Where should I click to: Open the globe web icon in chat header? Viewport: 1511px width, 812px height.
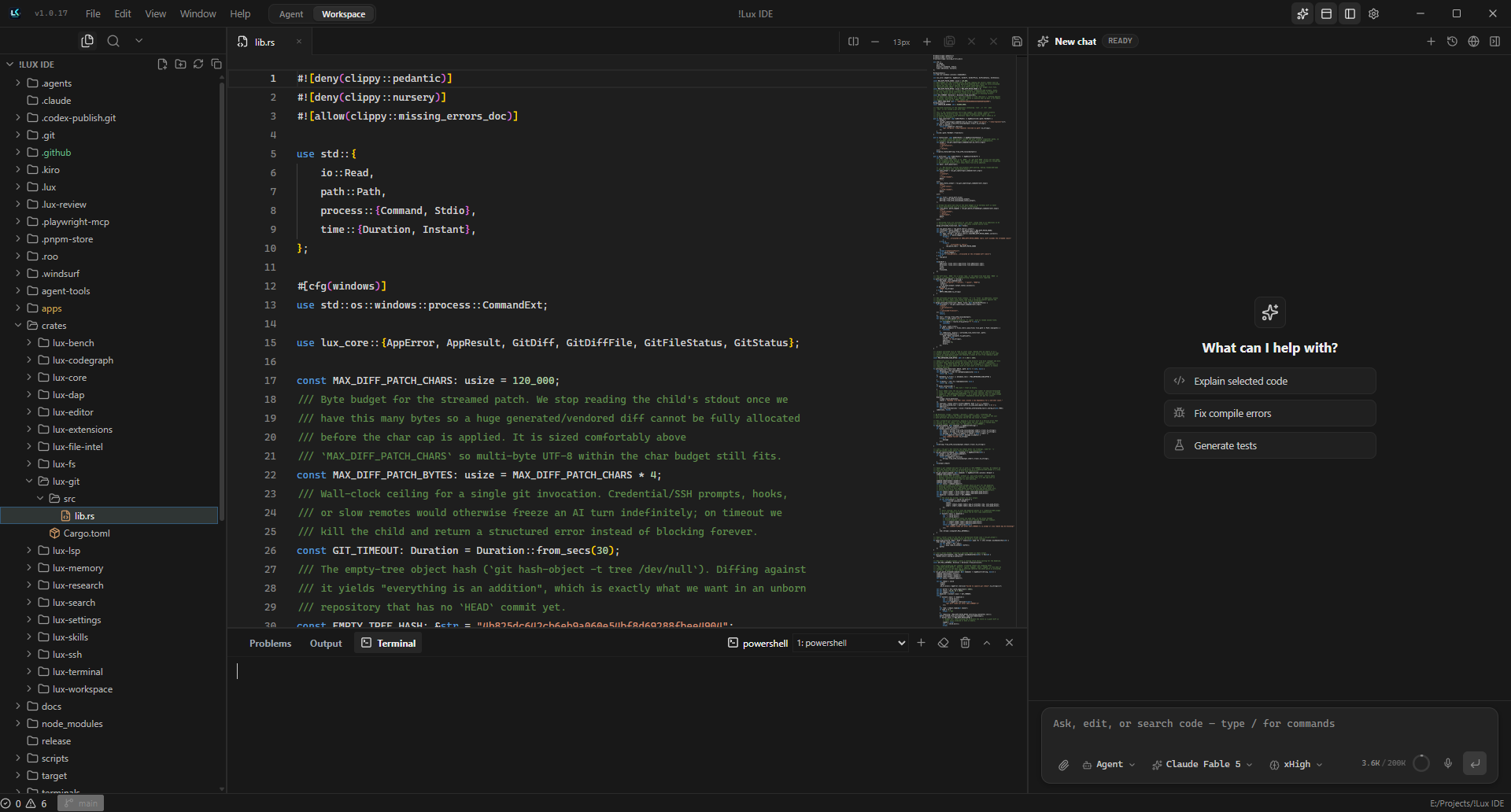coord(1473,42)
